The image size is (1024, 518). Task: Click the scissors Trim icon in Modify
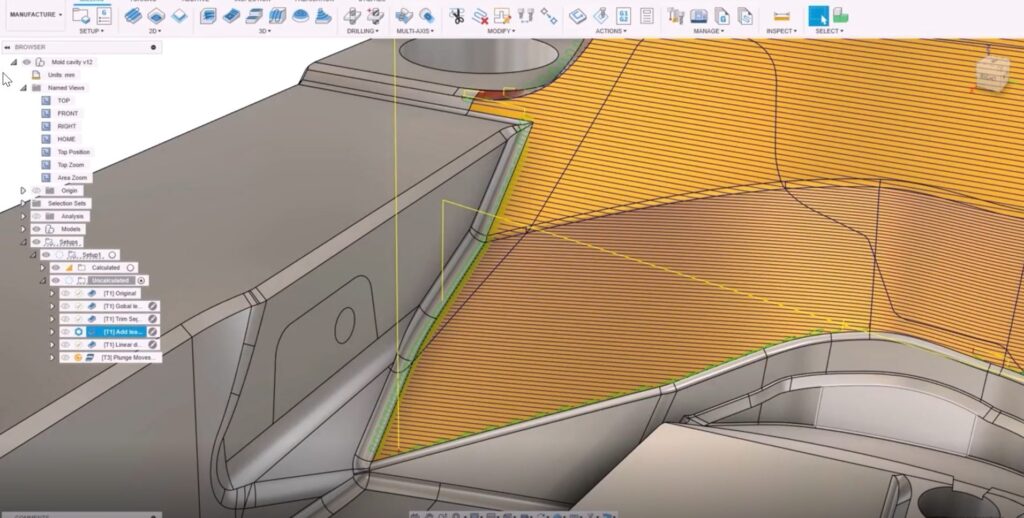(456, 16)
